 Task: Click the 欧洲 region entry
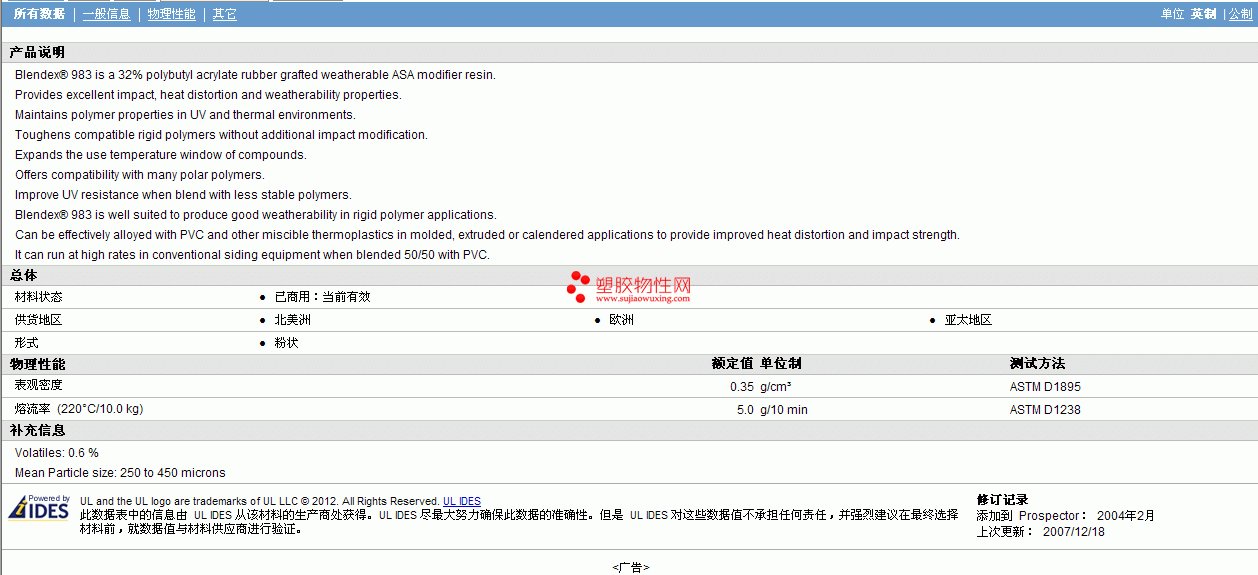(621, 320)
